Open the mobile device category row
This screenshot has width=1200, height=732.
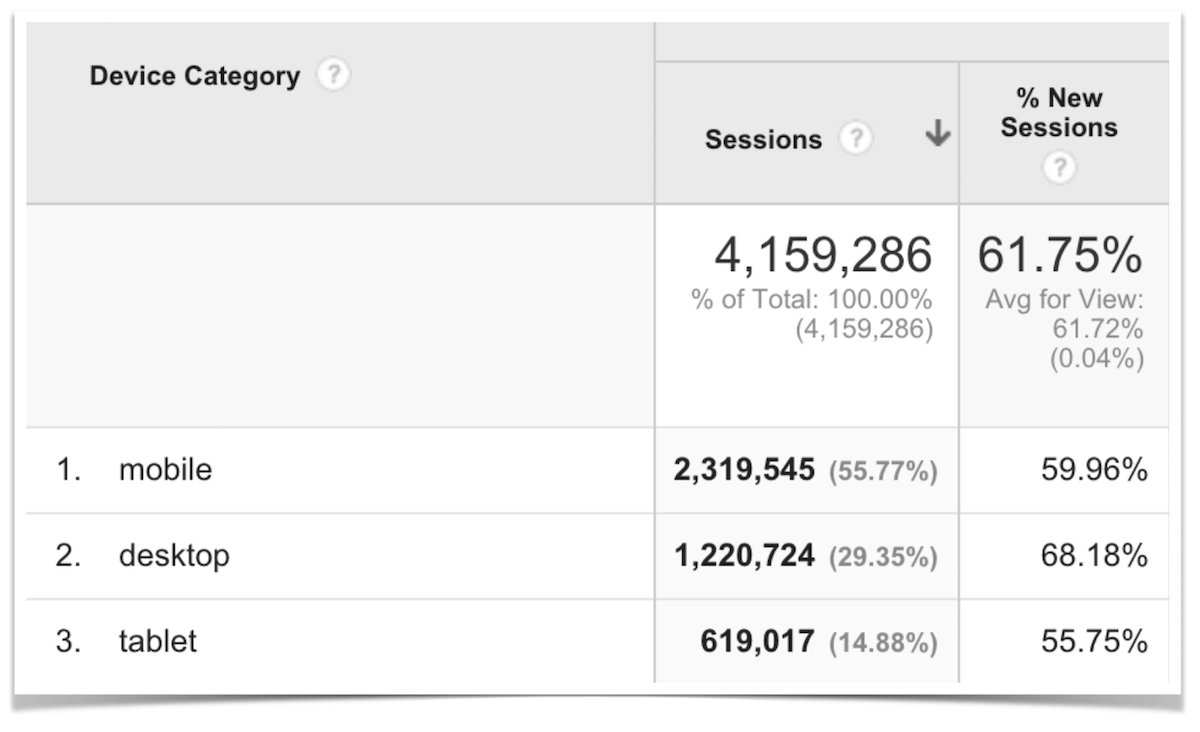165,470
